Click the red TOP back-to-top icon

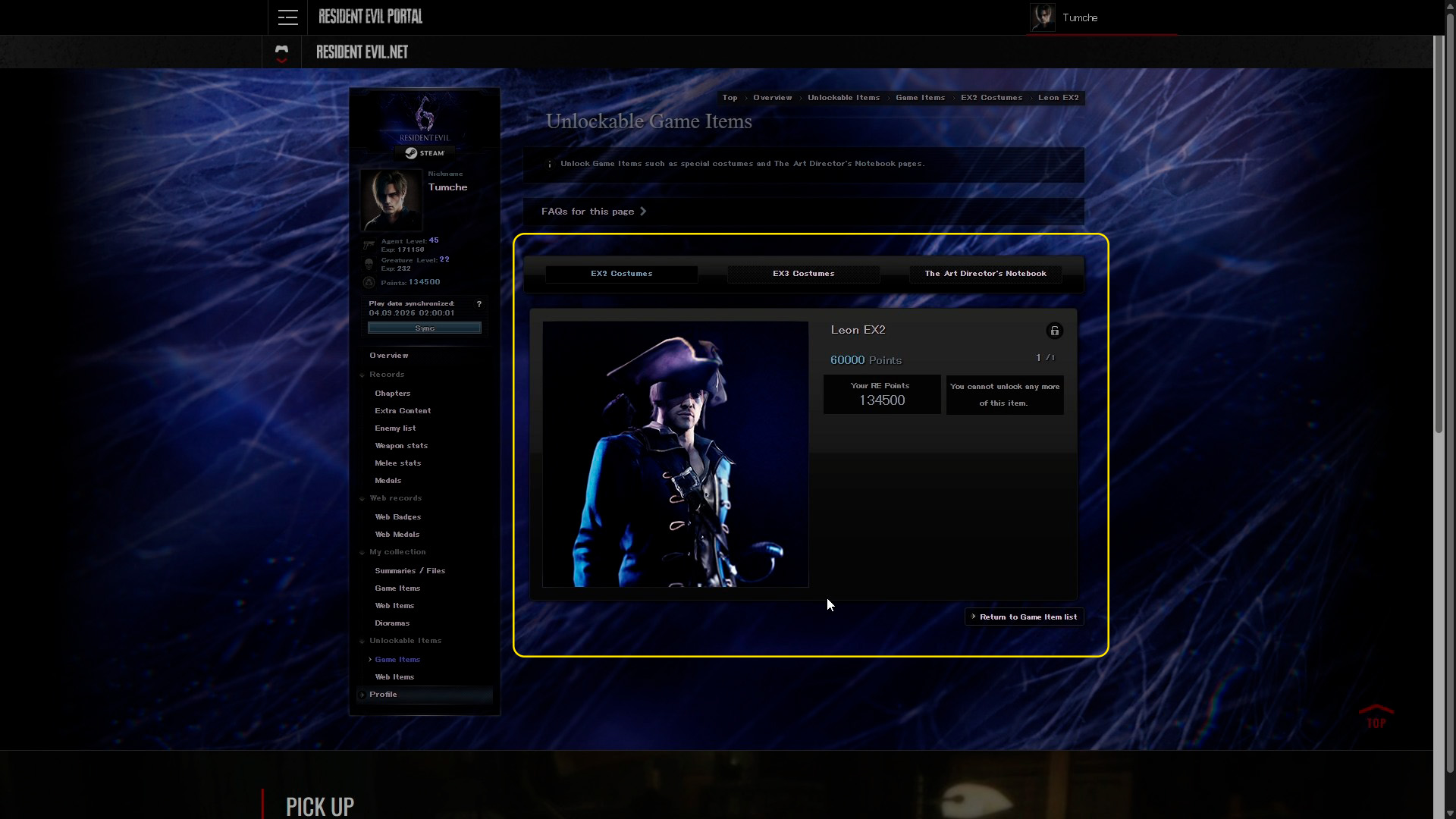1376,717
